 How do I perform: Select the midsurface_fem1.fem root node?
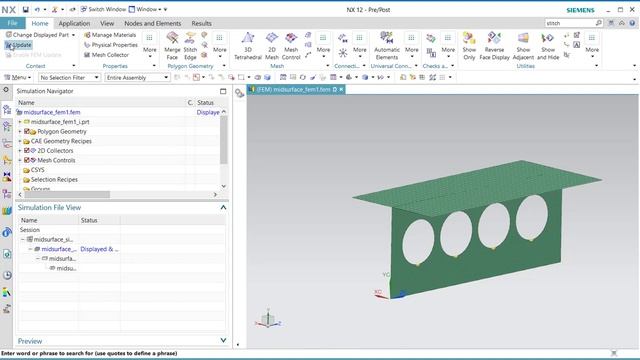click(52, 112)
